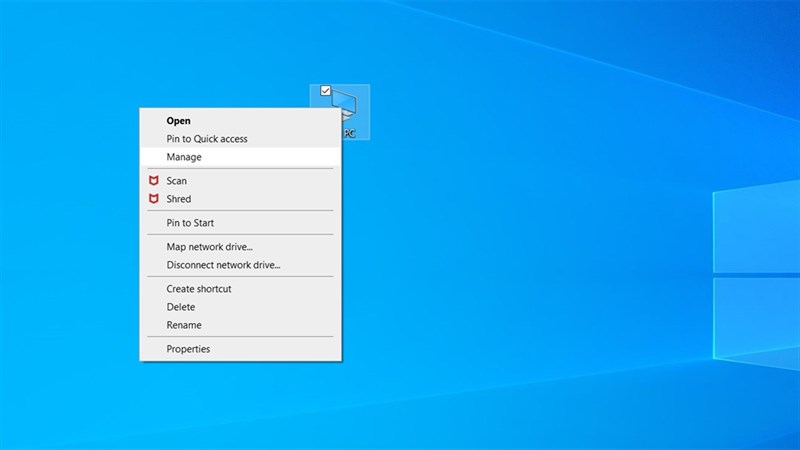
Task: Open Map network drive... entry
Action: (x=240, y=247)
